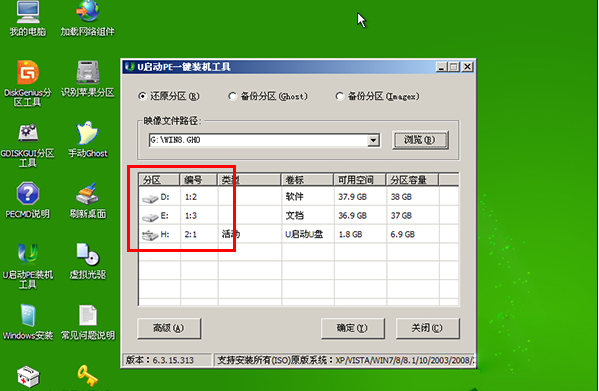
Task: Sort by 可用空间 column header
Action: pos(359,180)
